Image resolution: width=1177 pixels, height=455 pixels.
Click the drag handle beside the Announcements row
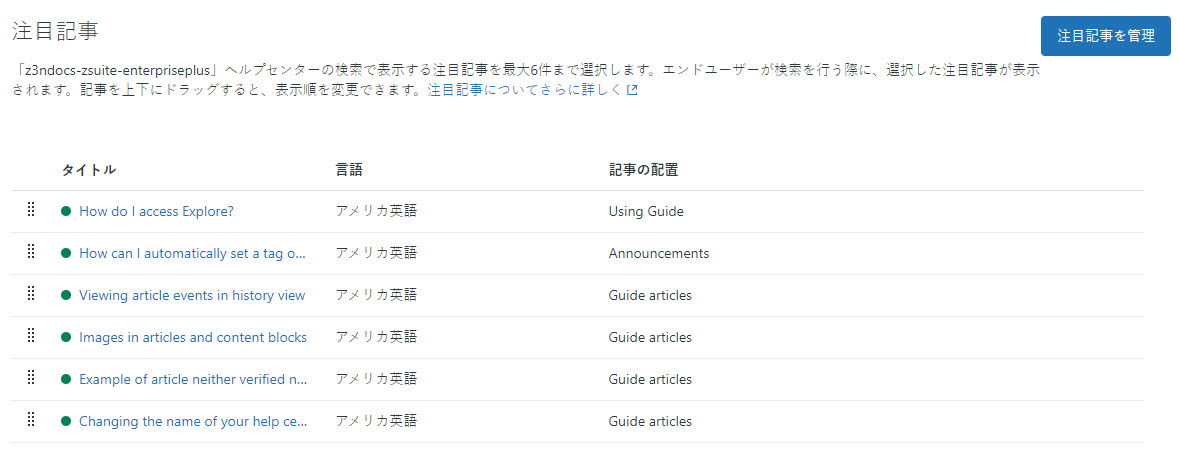pos(32,252)
